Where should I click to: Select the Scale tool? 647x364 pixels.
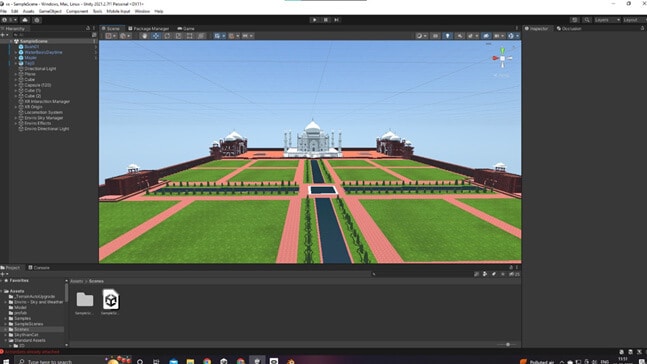point(178,36)
